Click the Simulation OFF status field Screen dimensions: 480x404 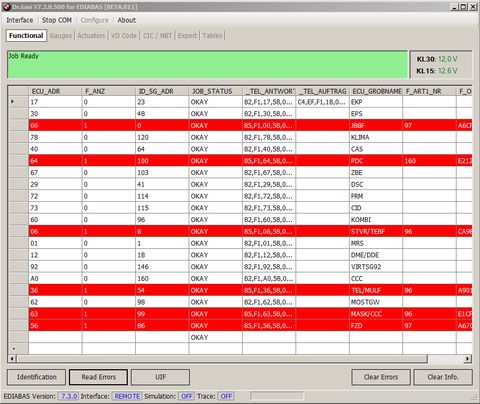(187, 396)
